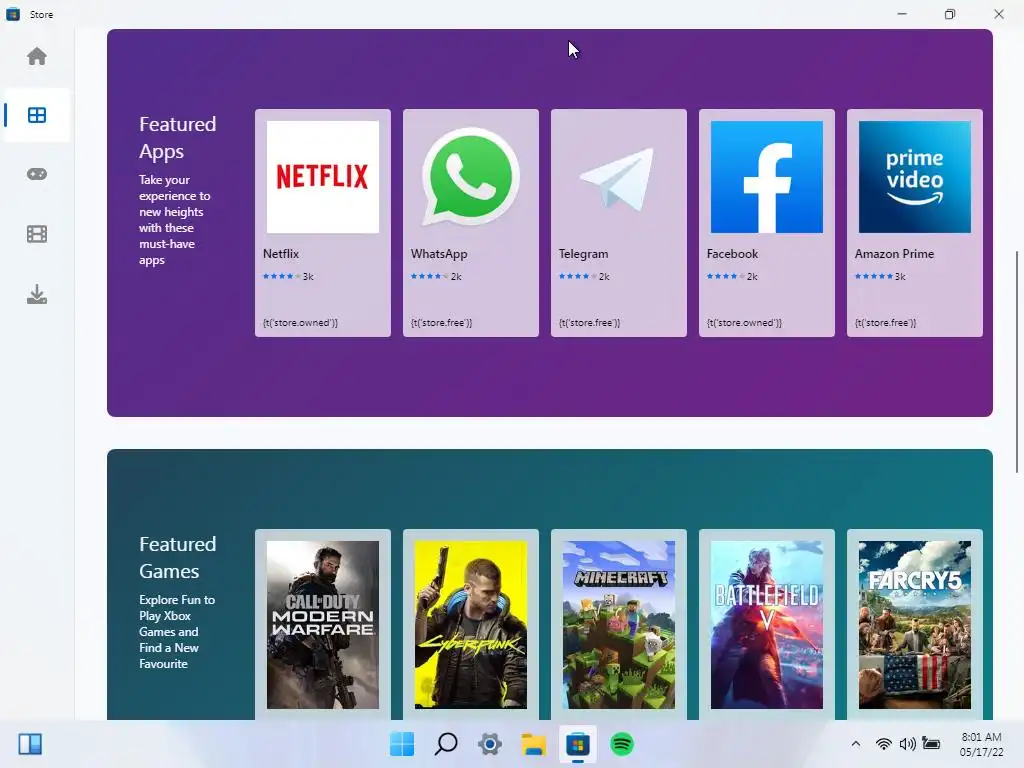Close the Store window

tap(999, 14)
